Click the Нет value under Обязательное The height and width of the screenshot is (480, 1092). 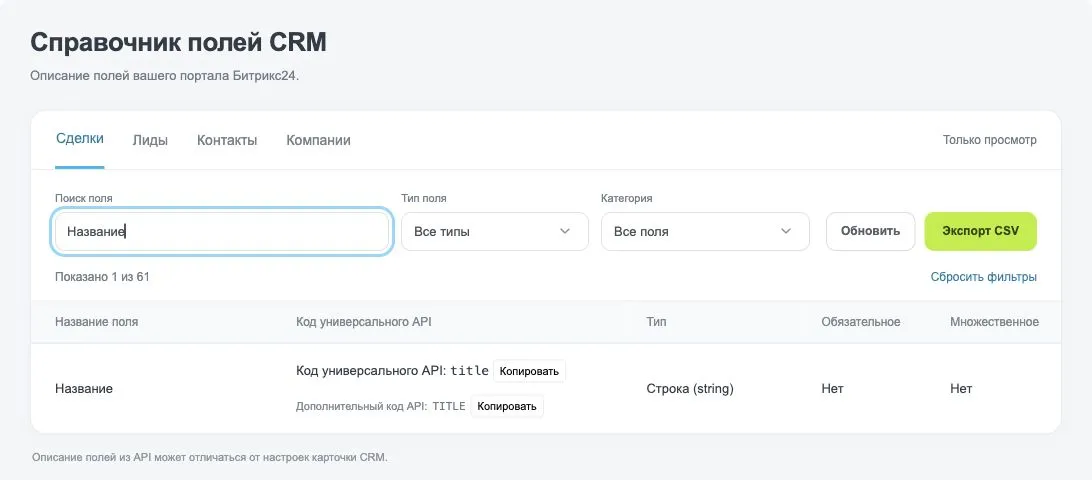click(x=832, y=389)
